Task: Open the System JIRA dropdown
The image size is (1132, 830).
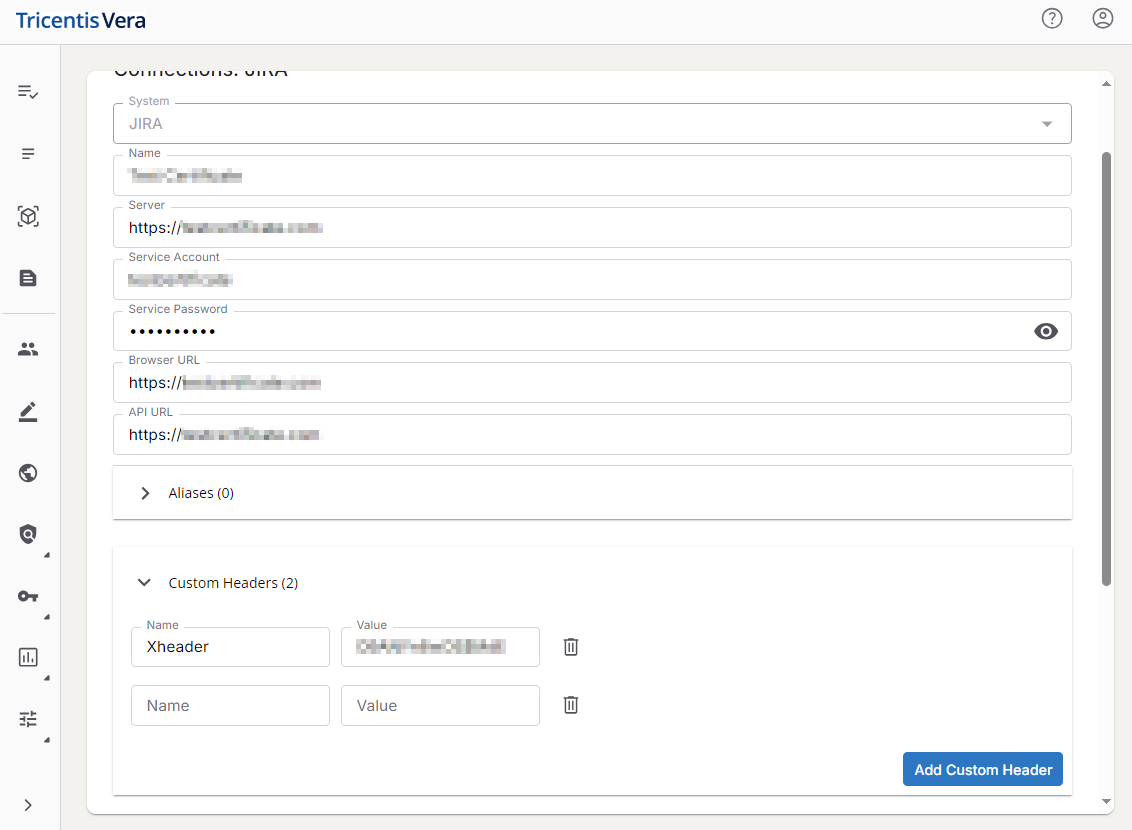Action: tap(1046, 124)
